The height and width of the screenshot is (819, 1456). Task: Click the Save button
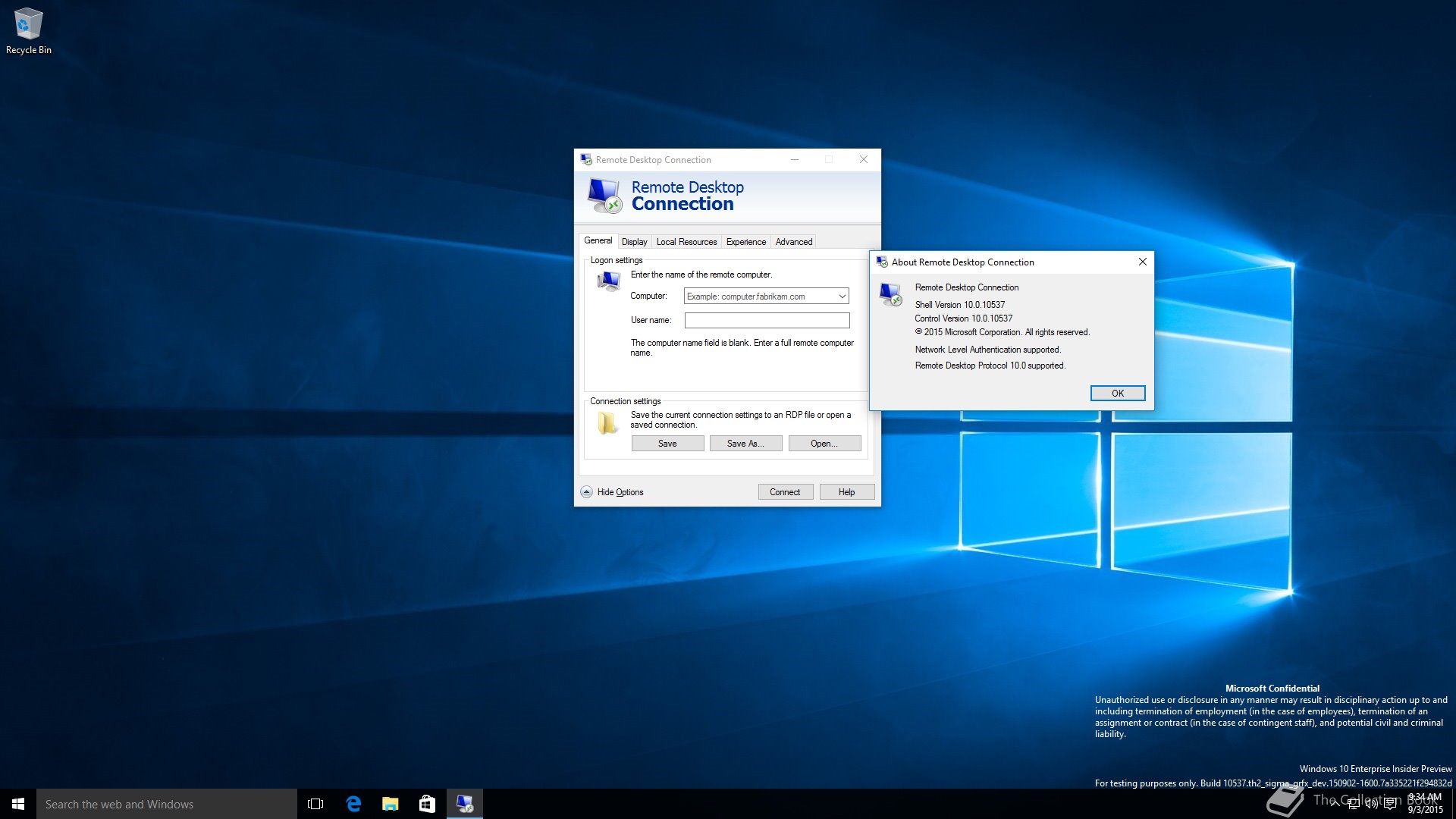coord(667,444)
